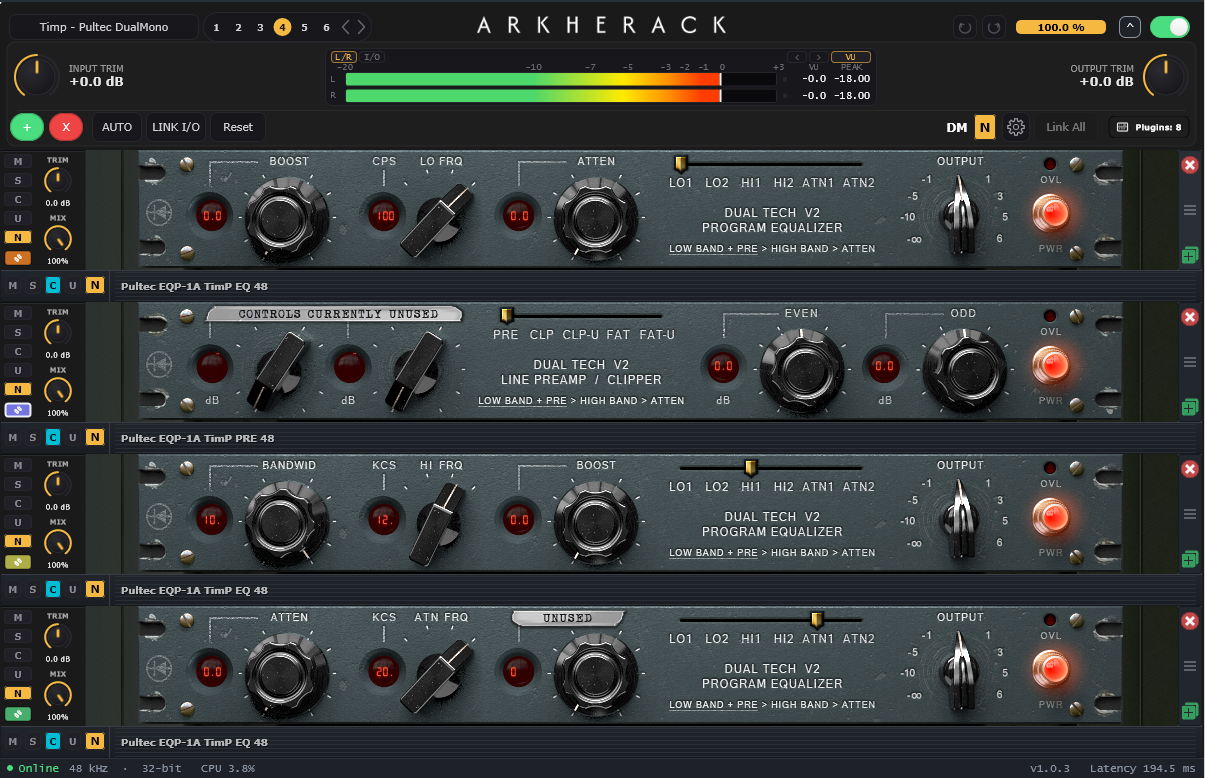Collapse the header with the up-caret button
This screenshot has height=778, width=1205.
tap(1129, 27)
